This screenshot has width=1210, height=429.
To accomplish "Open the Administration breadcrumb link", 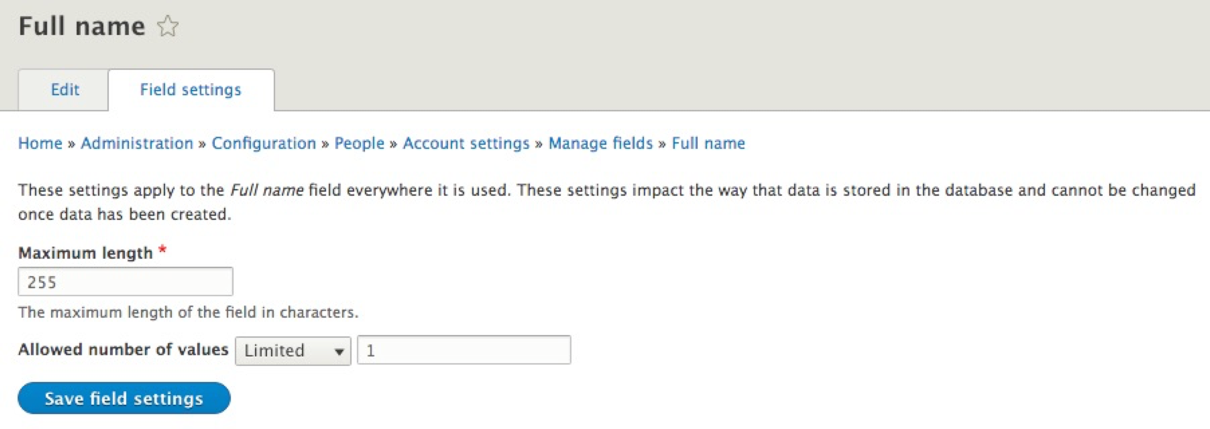I will point(137,143).
